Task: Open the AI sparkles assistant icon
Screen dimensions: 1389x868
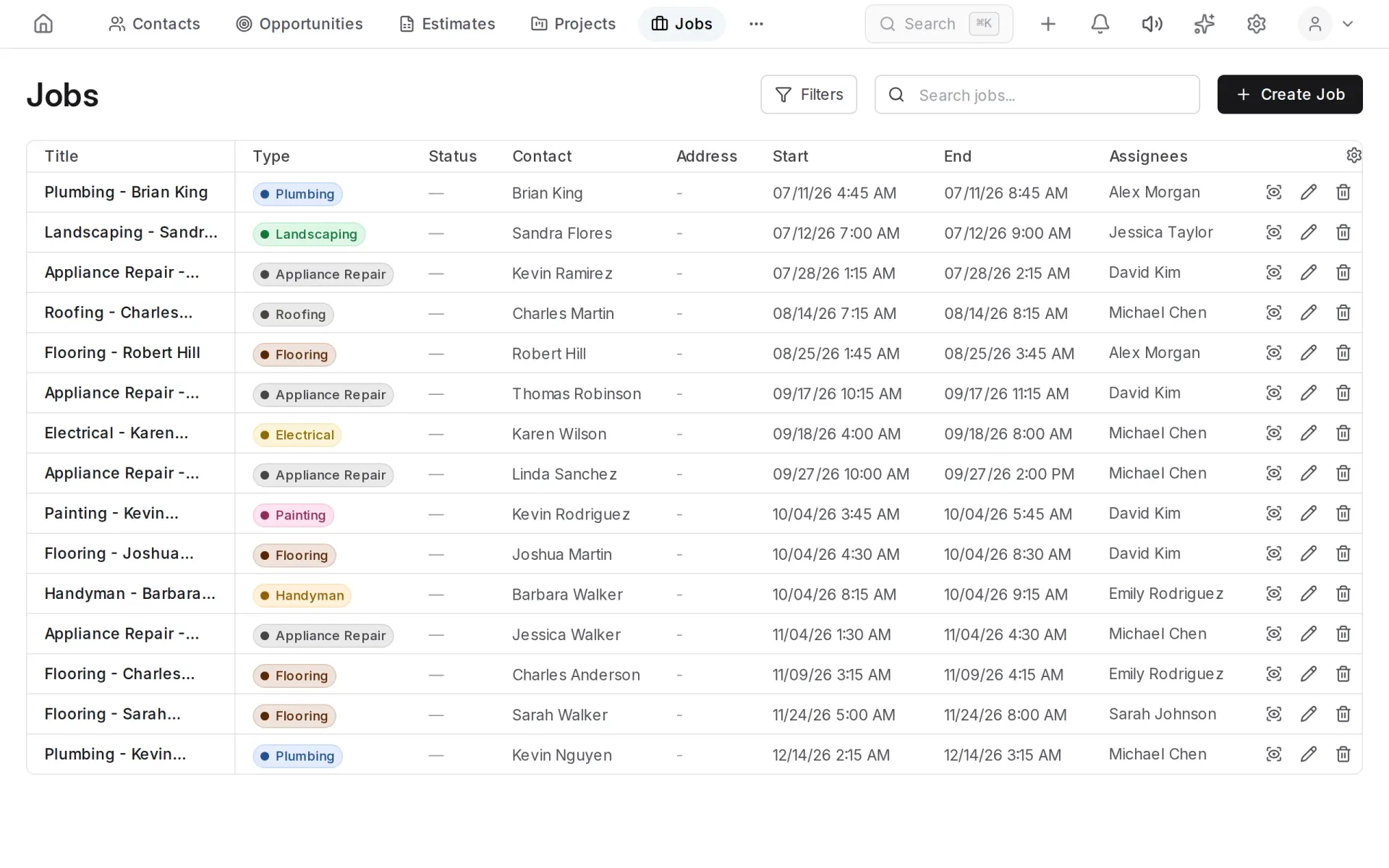Action: [1204, 24]
